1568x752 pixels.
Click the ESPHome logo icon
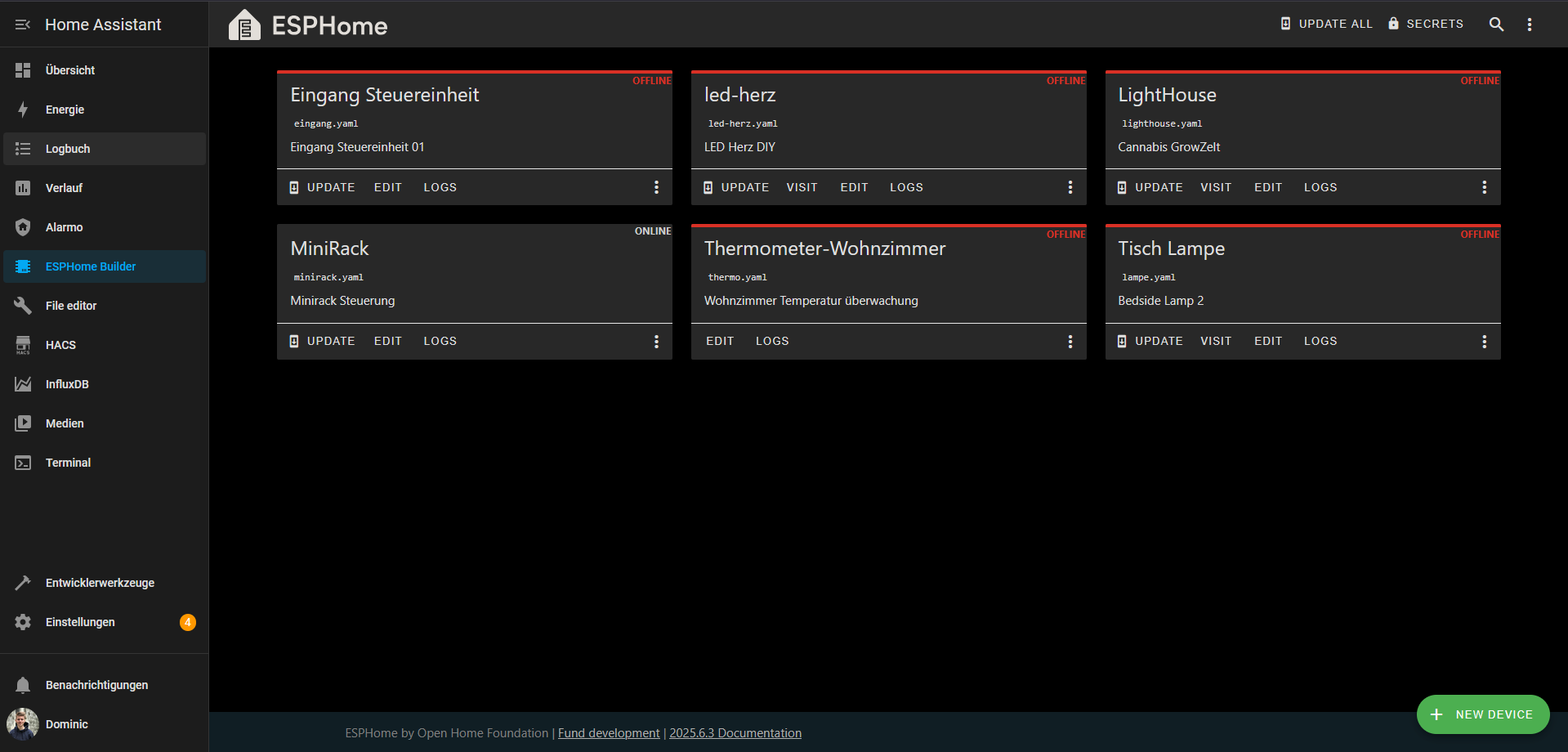click(244, 25)
